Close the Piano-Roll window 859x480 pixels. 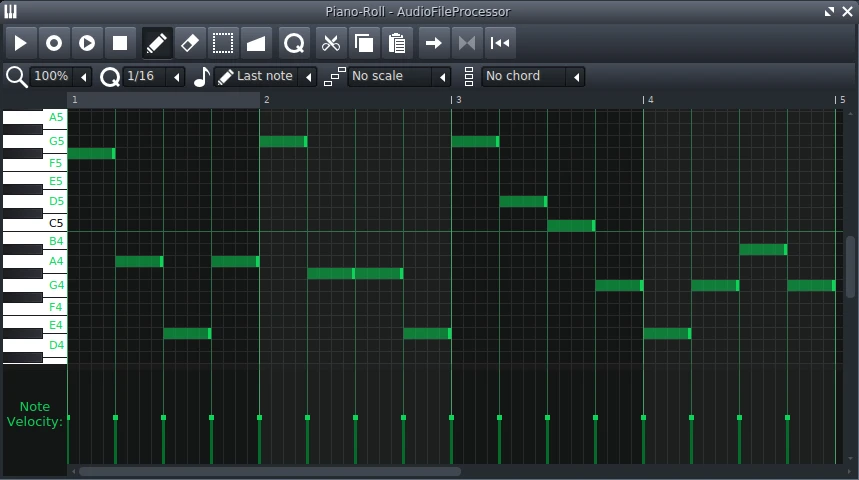[x=847, y=12]
